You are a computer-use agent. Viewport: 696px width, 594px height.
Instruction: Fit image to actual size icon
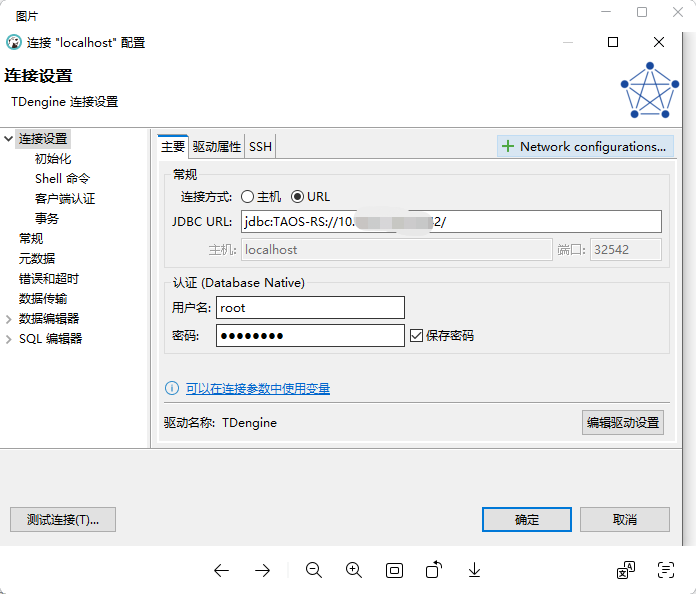394,570
